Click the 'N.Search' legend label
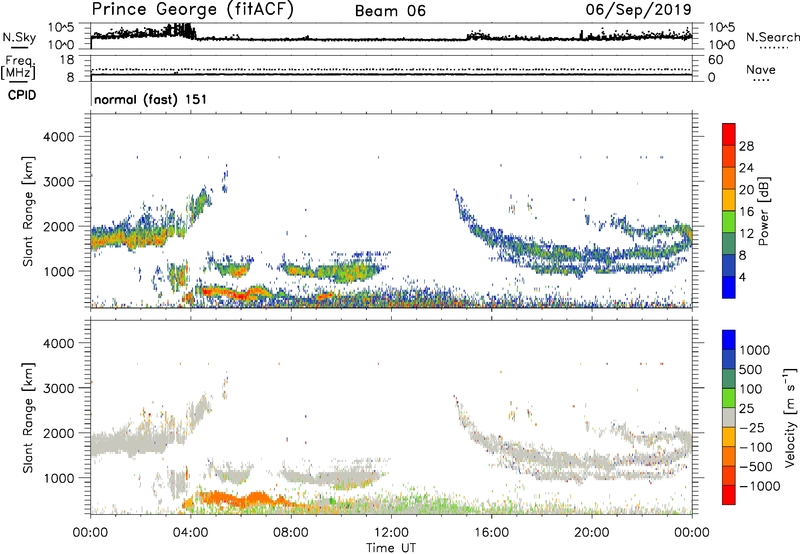 773,37
